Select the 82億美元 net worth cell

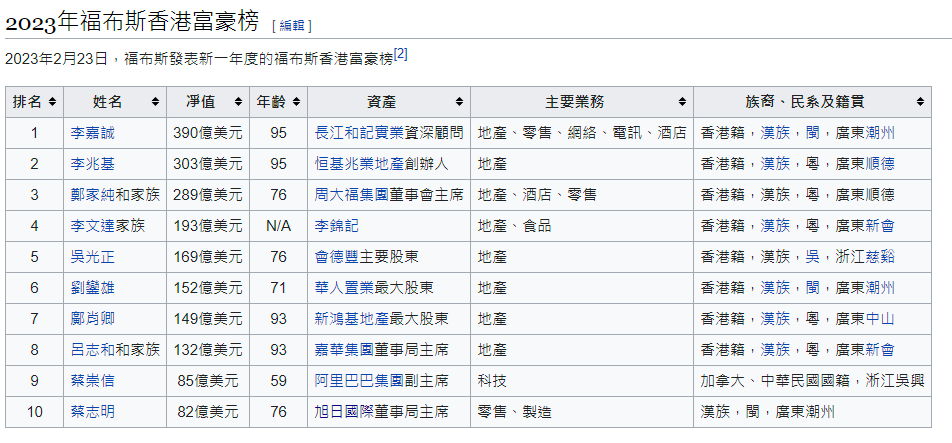click(x=208, y=411)
